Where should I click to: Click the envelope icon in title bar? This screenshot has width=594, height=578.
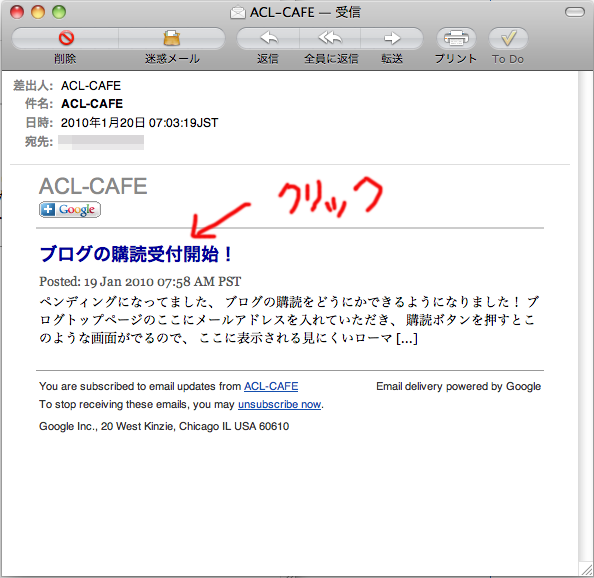coord(238,13)
